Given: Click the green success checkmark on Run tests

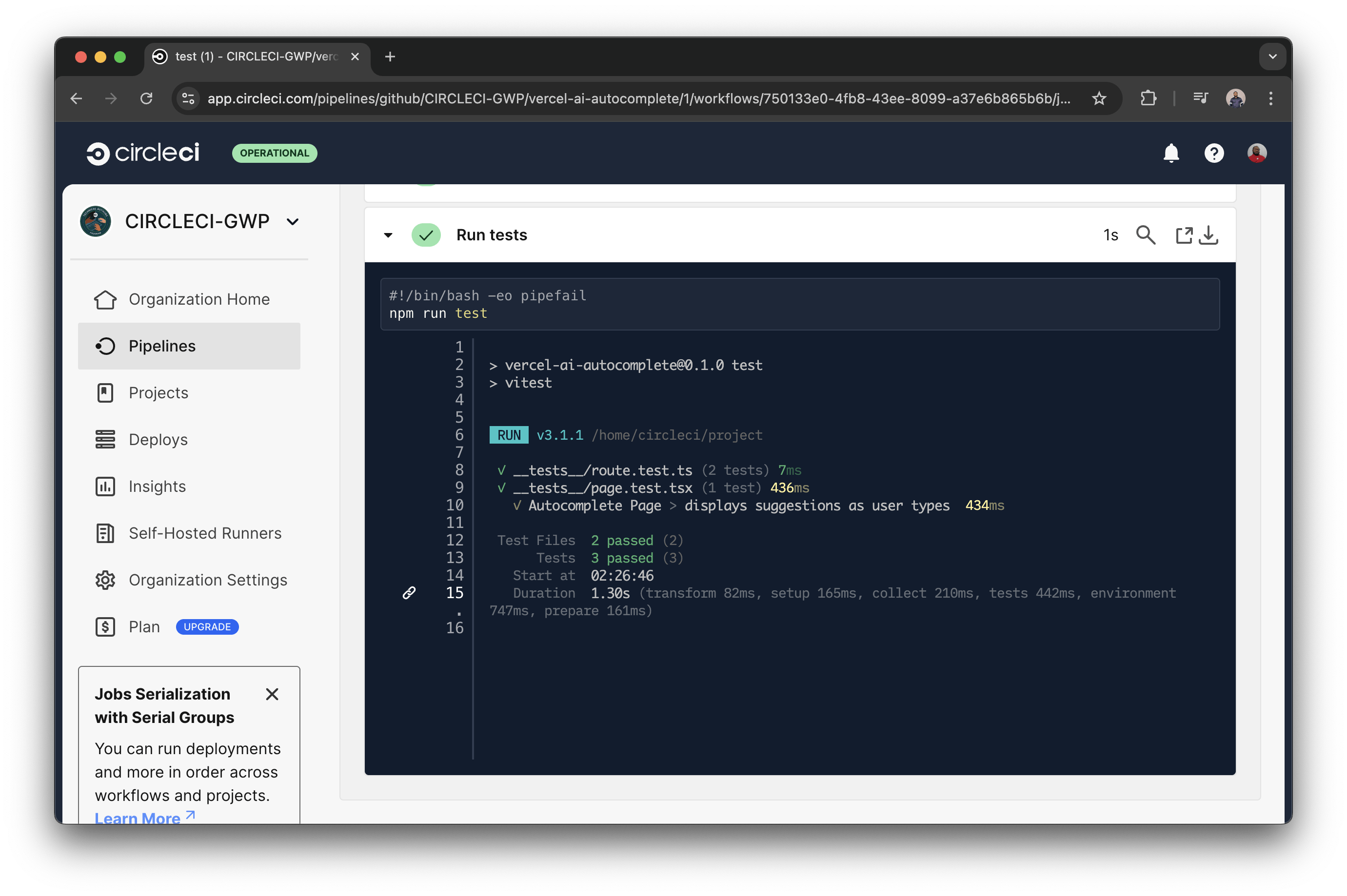Looking at the screenshot, I should [x=426, y=235].
